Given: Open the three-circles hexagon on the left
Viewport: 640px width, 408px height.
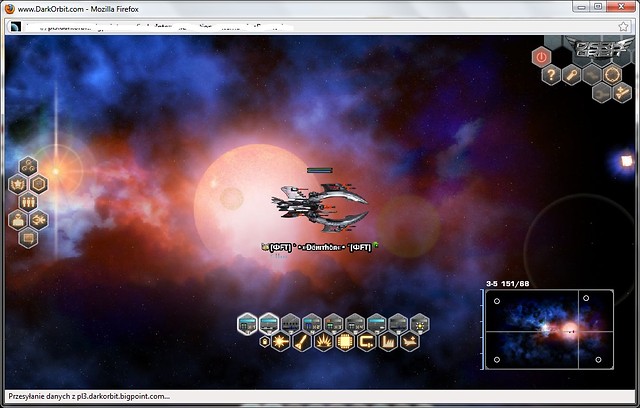Looking at the screenshot, I should [29, 166].
